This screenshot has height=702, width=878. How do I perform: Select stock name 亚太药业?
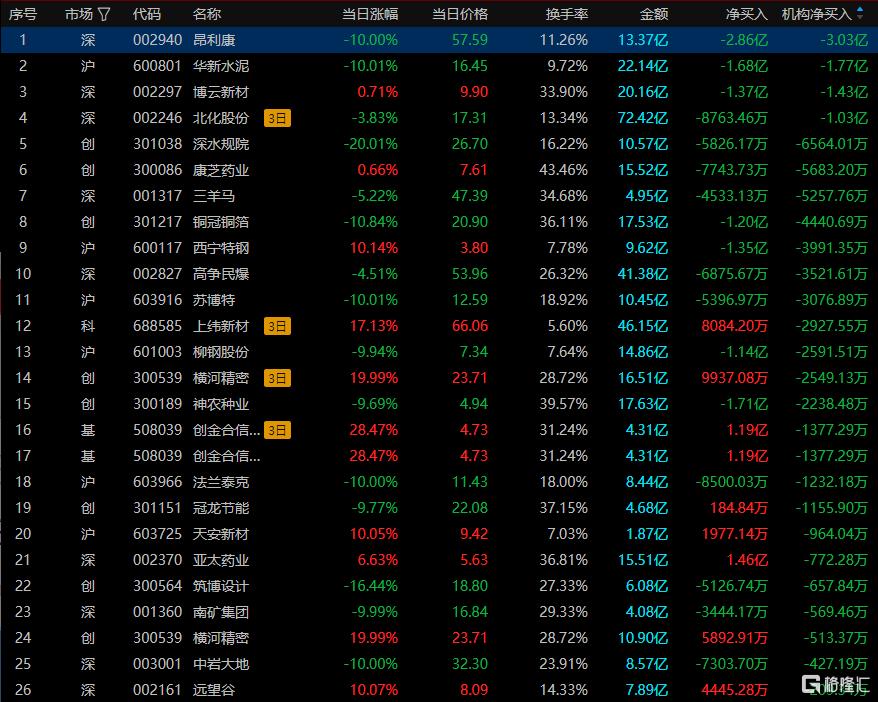(221, 560)
